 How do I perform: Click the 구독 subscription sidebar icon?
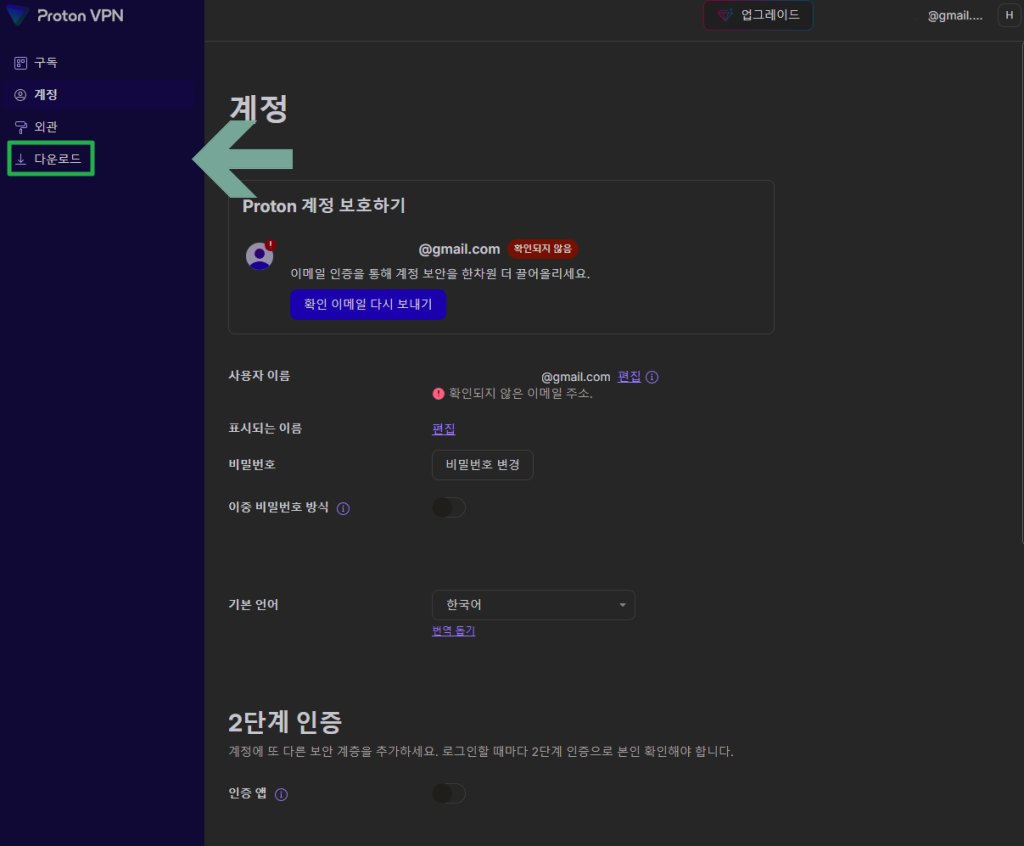click(x=20, y=63)
